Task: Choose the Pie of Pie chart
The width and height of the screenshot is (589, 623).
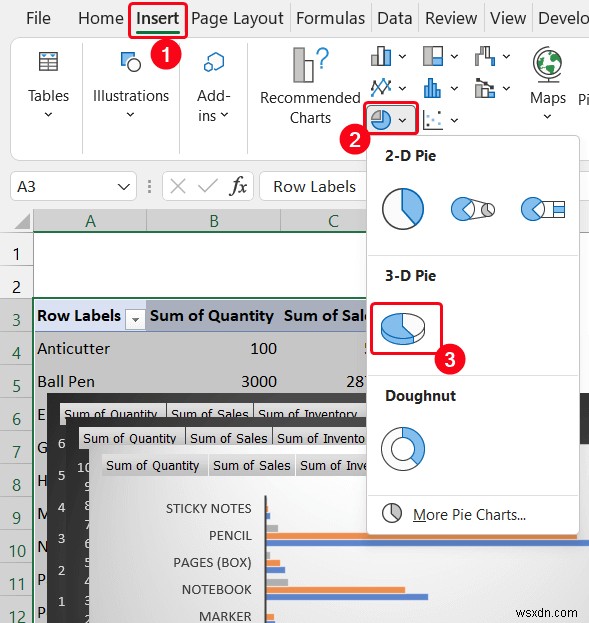Action: [473, 209]
